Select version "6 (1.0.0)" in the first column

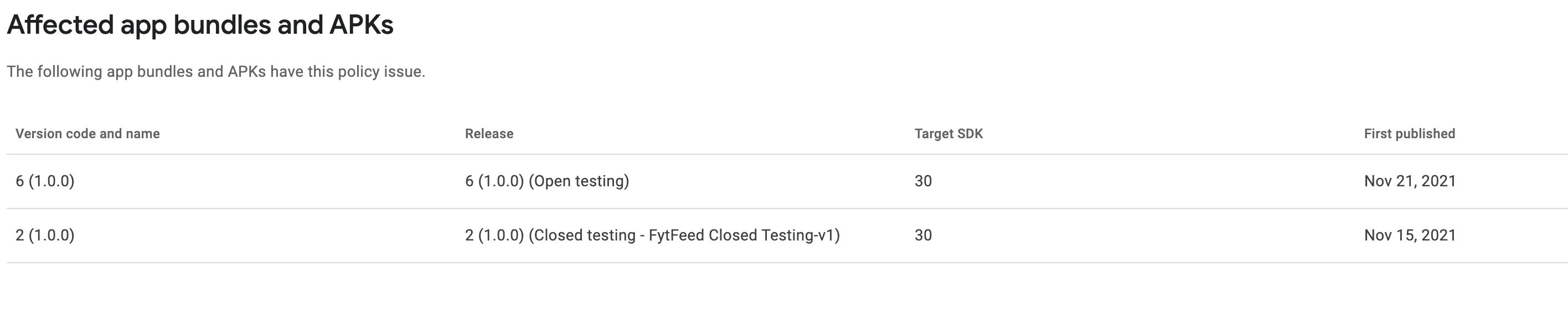point(45,181)
